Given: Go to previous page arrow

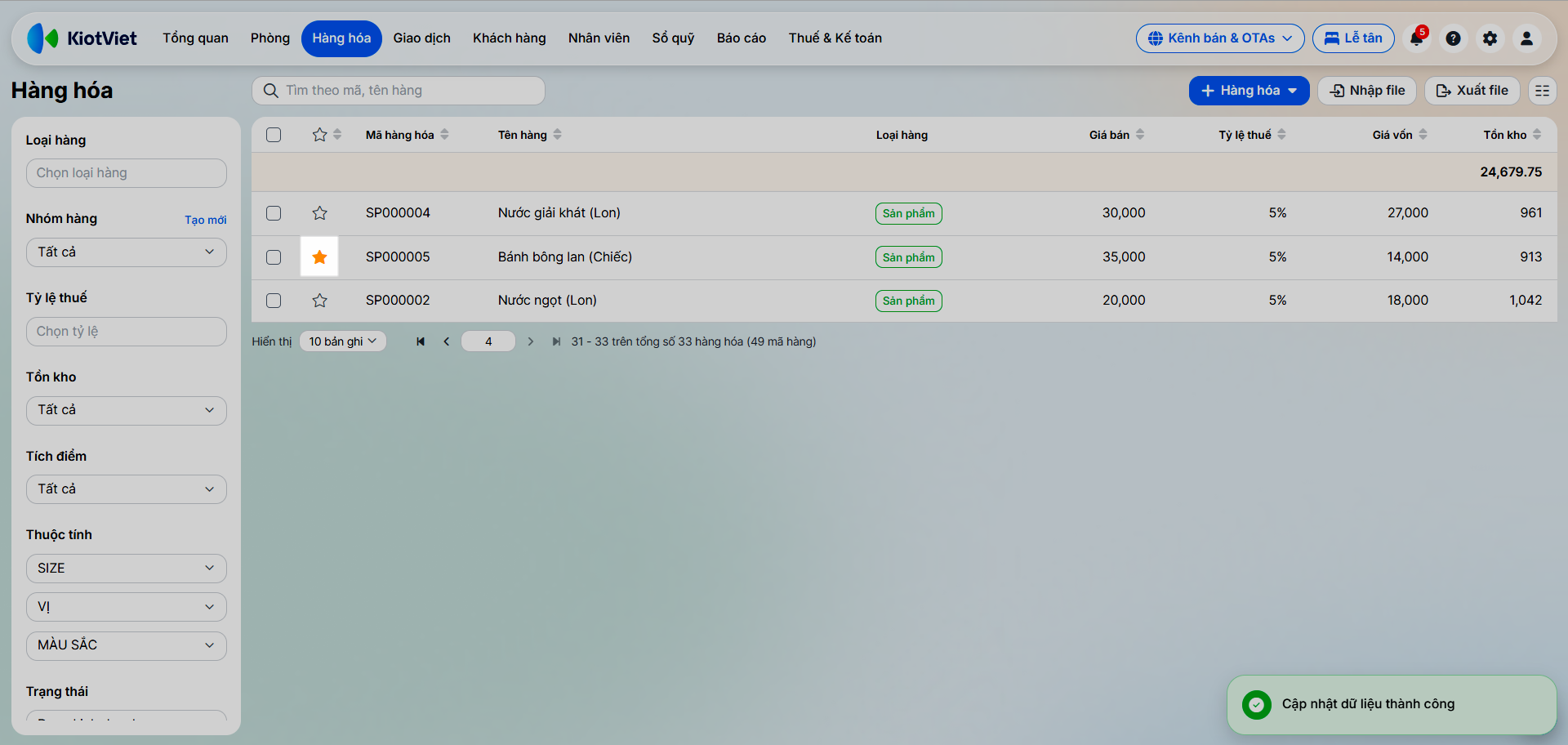Looking at the screenshot, I should coord(447,341).
